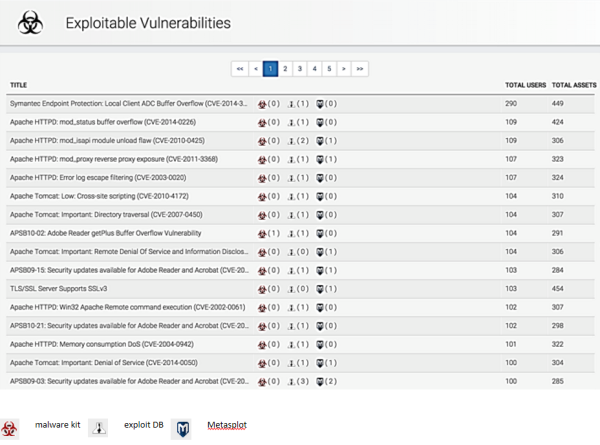Click the exploit DB legend icon
The image size is (600, 445).
point(98,427)
